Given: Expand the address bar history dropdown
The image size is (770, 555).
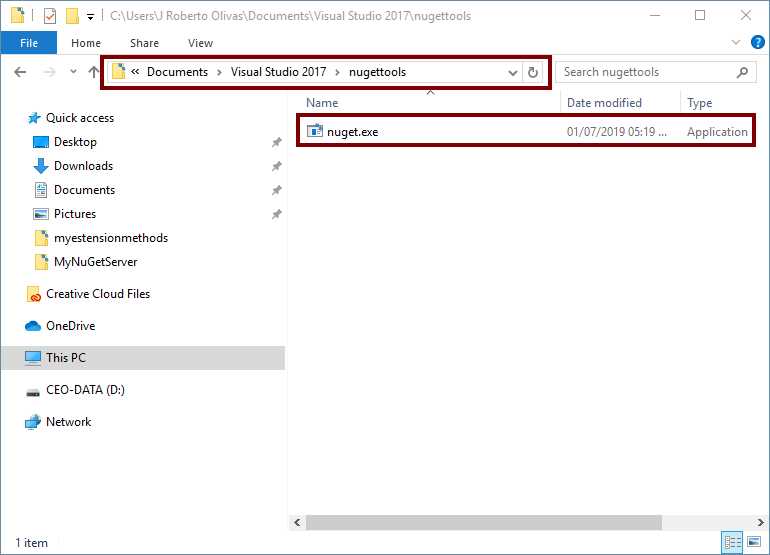Looking at the screenshot, I should pyautogui.click(x=512, y=73).
